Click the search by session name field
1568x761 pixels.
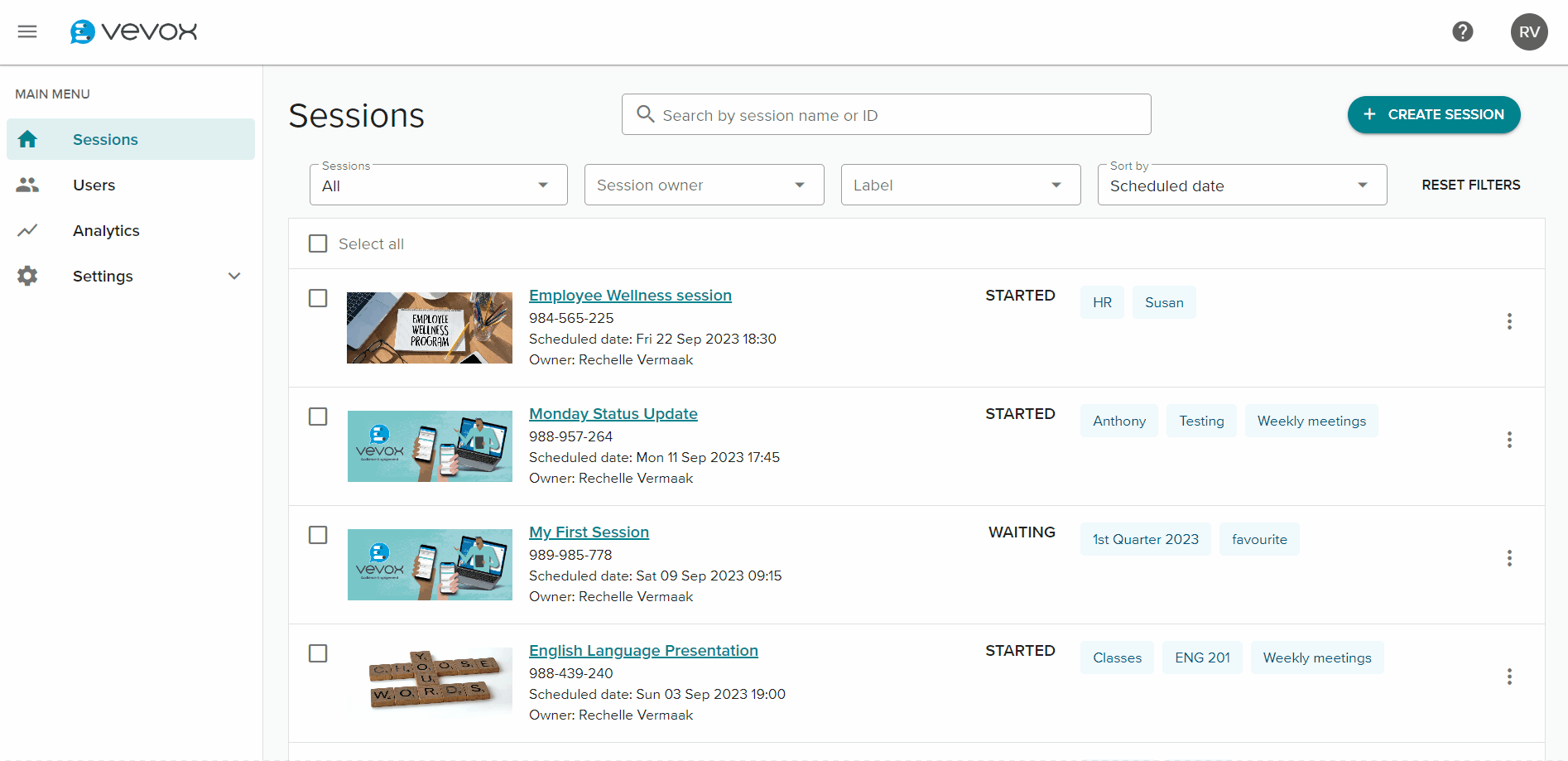pyautogui.click(x=887, y=114)
